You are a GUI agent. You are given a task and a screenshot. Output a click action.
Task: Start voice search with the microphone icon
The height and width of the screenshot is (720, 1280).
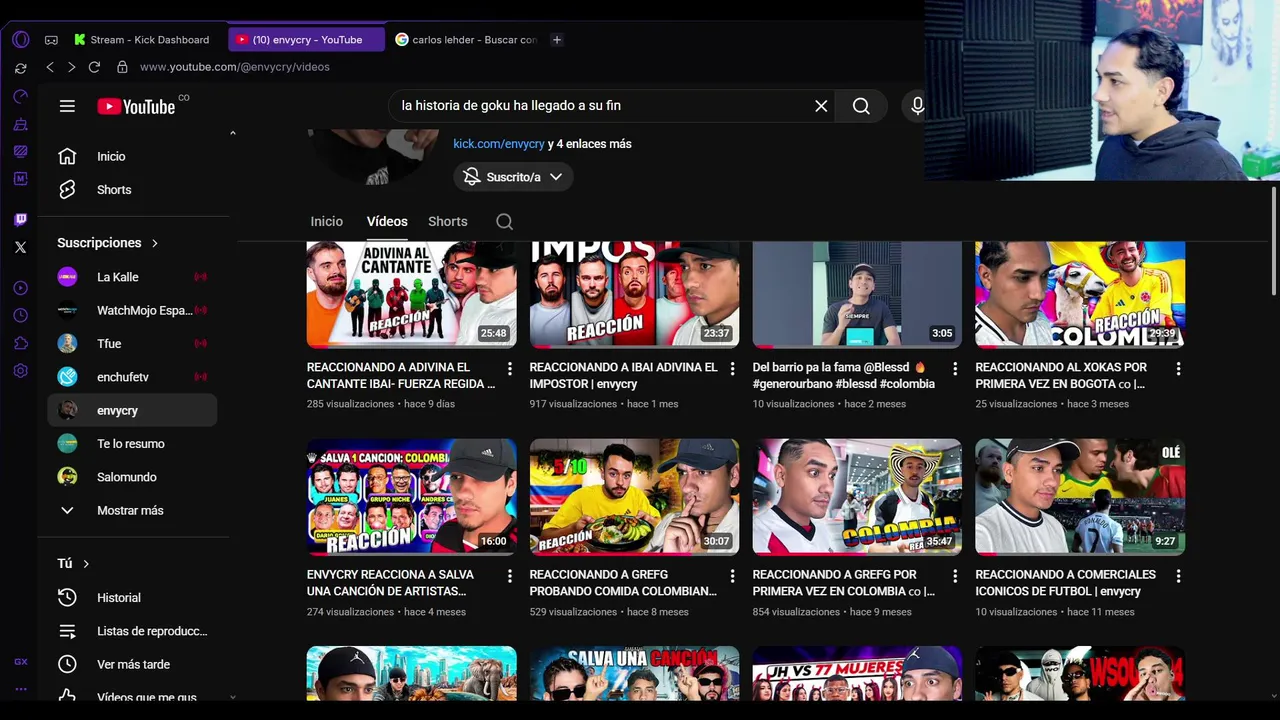[x=917, y=106]
